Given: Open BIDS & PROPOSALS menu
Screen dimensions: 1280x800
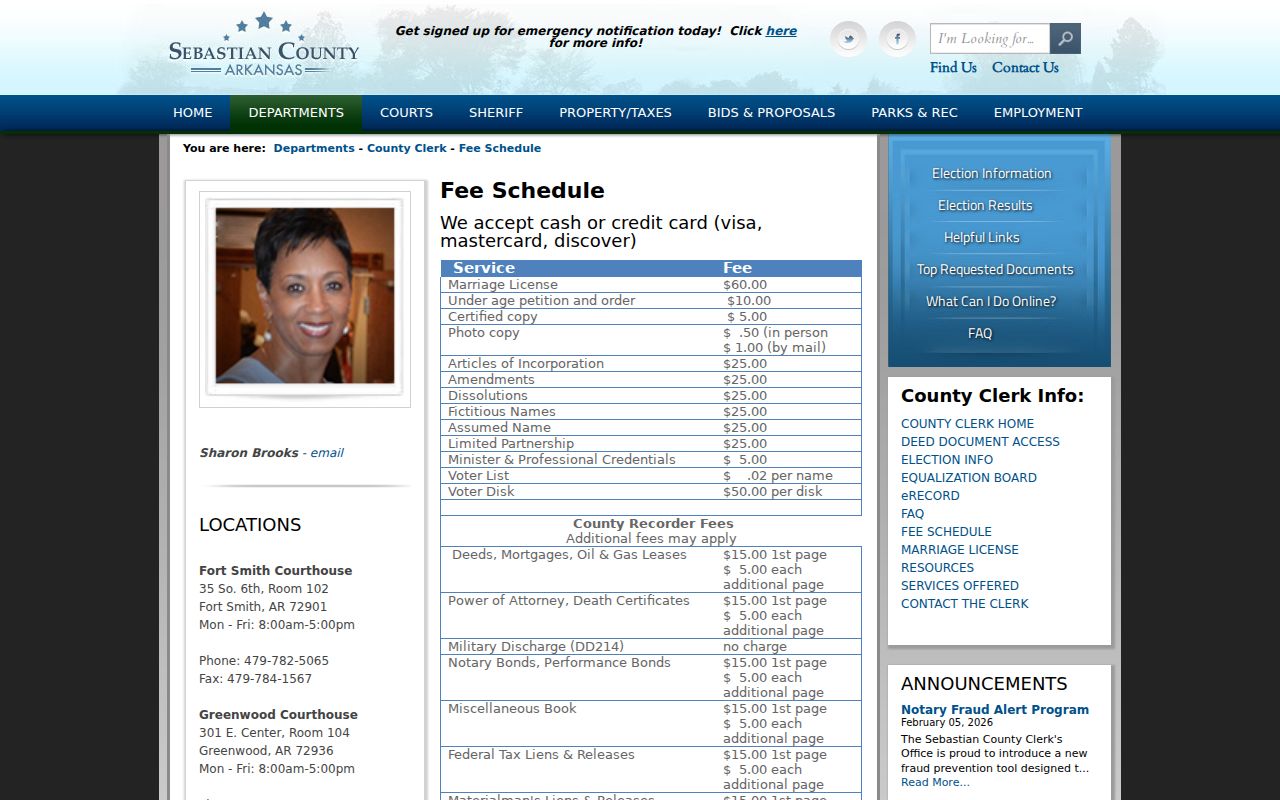Looking at the screenshot, I should pos(771,113).
